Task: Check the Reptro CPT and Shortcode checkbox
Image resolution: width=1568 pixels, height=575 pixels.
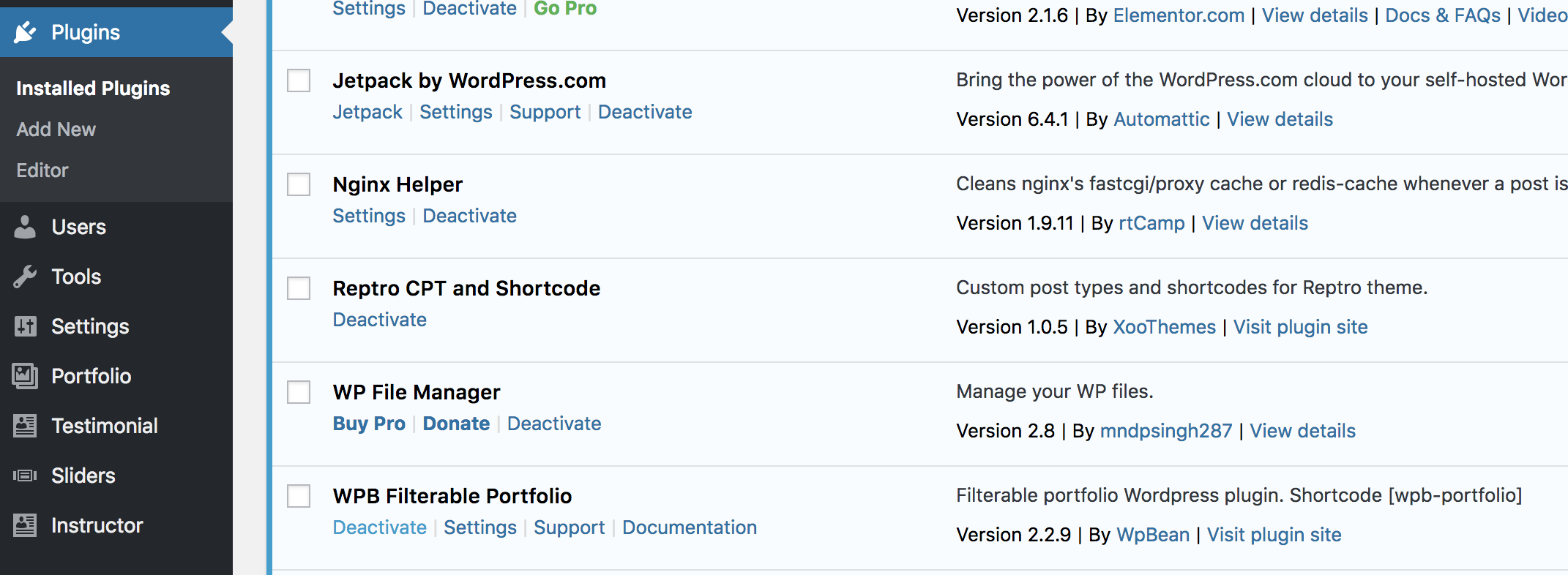Action: coord(299,288)
